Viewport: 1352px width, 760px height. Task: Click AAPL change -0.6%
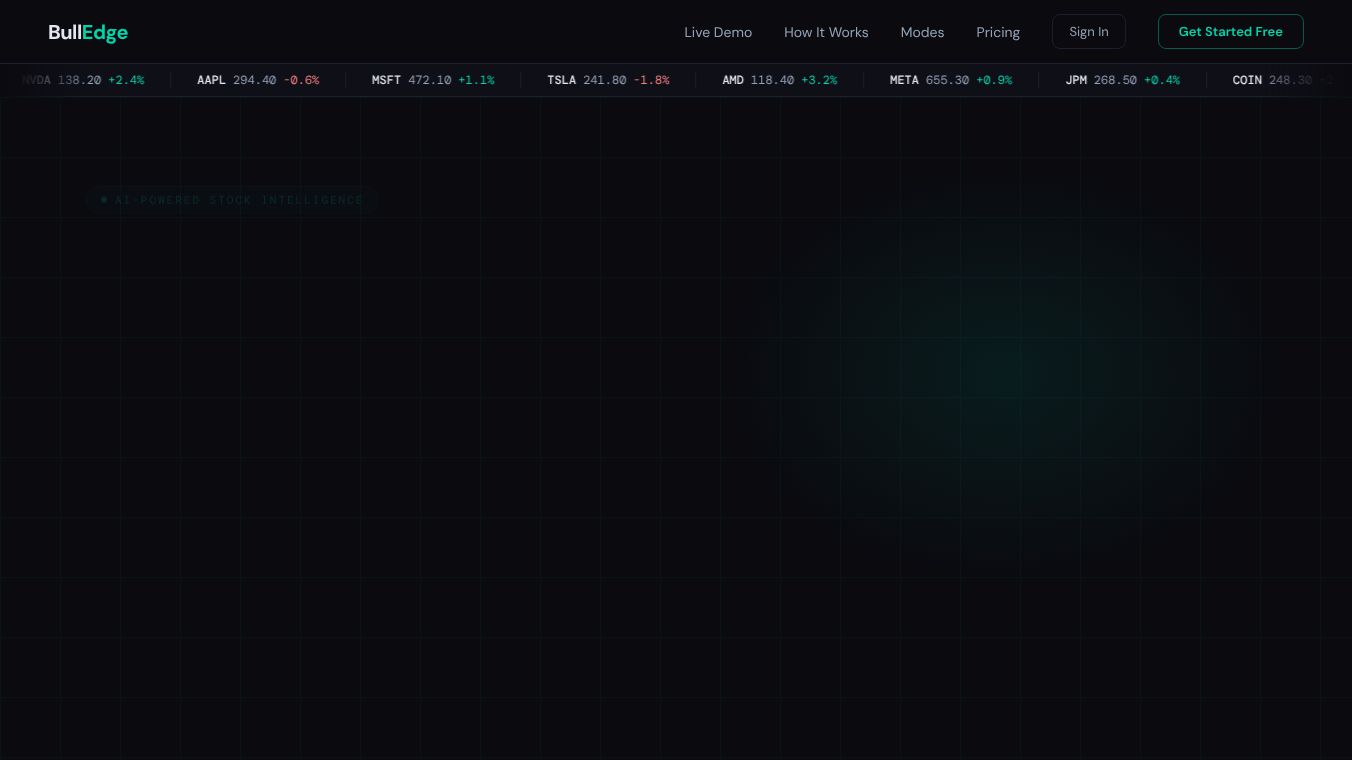click(301, 80)
